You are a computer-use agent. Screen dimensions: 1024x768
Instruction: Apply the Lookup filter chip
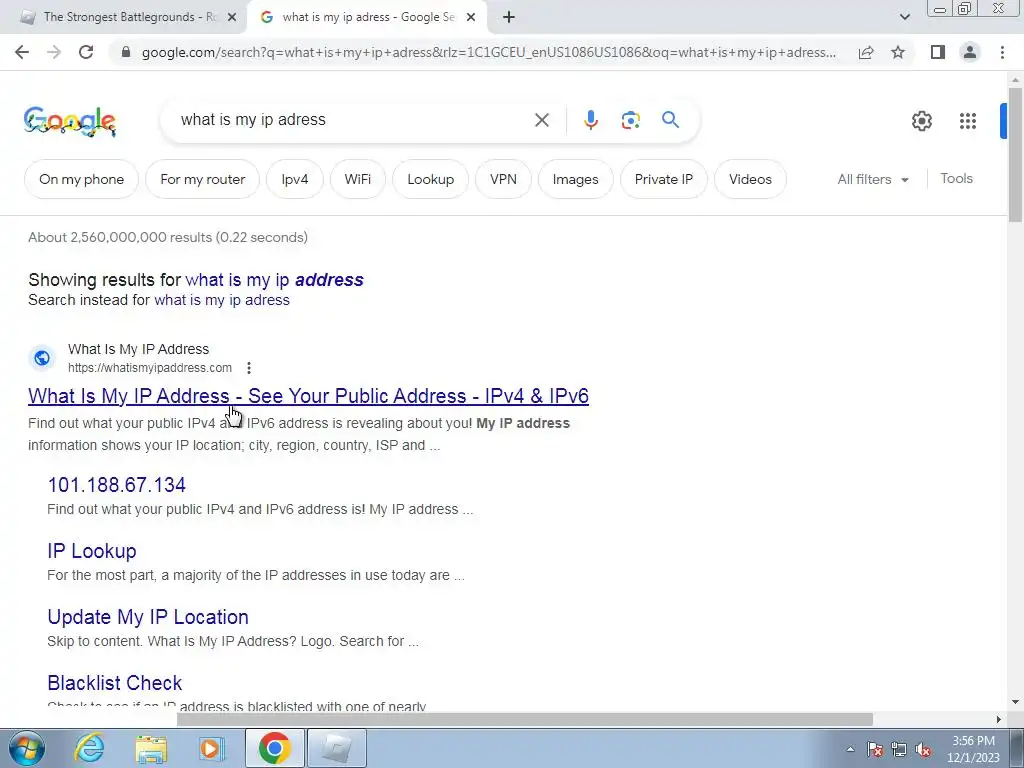[x=430, y=179]
